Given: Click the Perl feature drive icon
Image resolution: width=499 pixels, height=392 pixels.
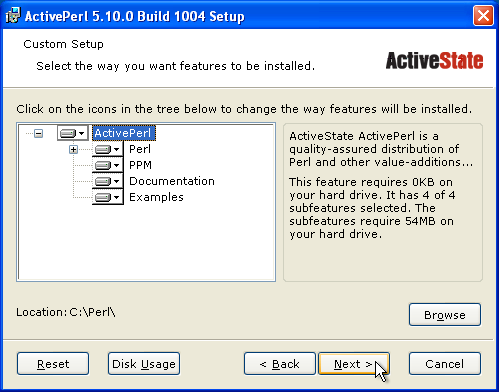Looking at the screenshot, I should tap(107, 149).
